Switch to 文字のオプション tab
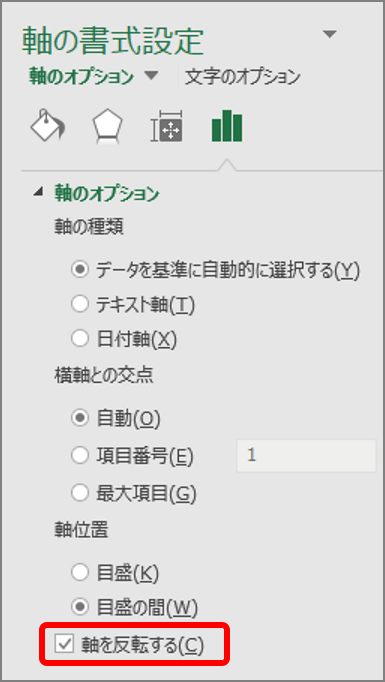 click(x=242, y=77)
